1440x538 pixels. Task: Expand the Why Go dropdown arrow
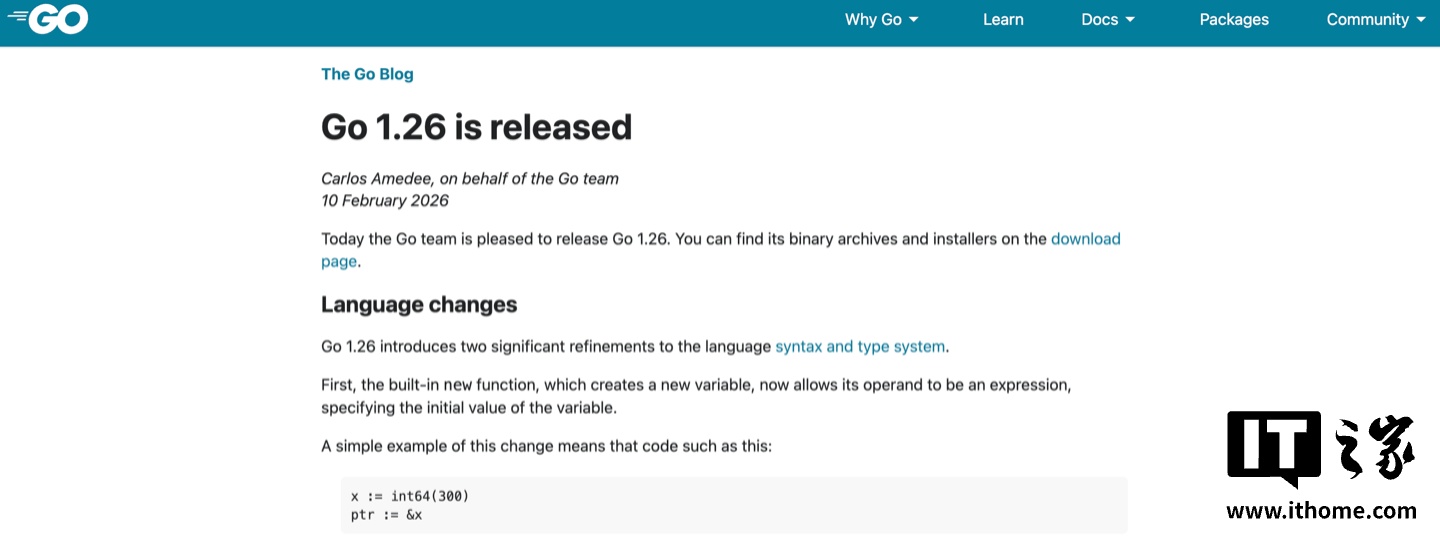914,20
